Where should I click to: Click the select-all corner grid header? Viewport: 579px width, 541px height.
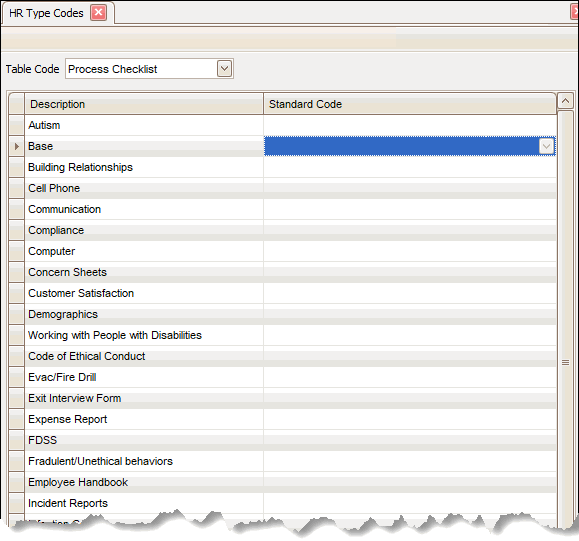coord(17,104)
